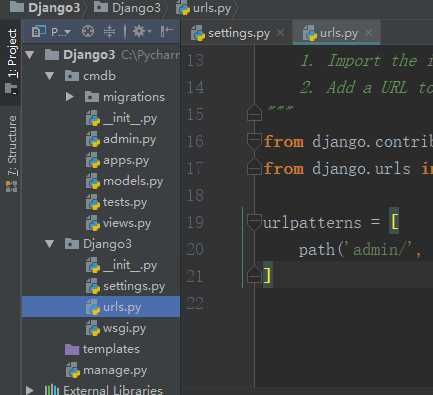The image size is (433, 395).
Task: Click the urls.py breadcrumb
Action: (x=204, y=8)
